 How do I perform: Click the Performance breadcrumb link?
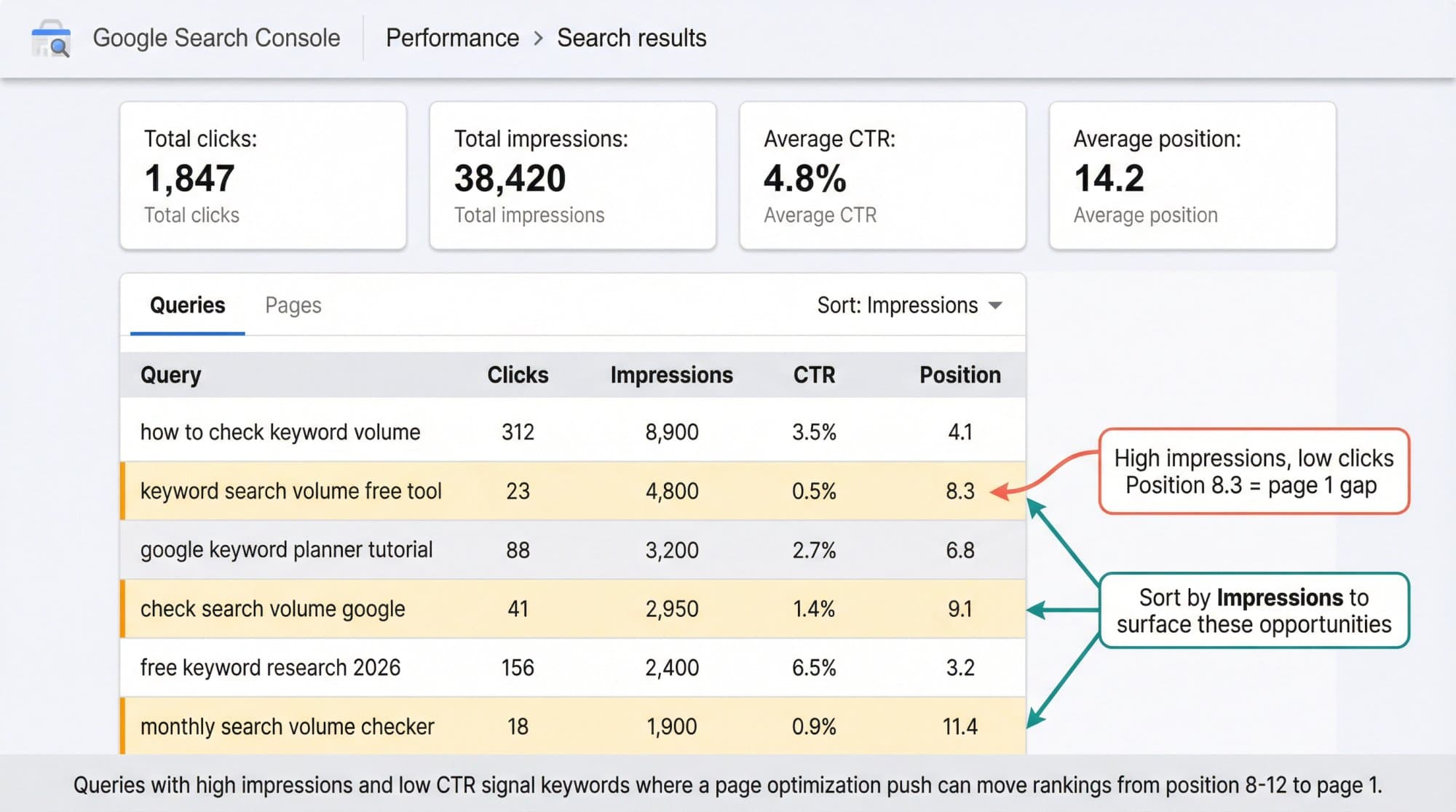452,38
